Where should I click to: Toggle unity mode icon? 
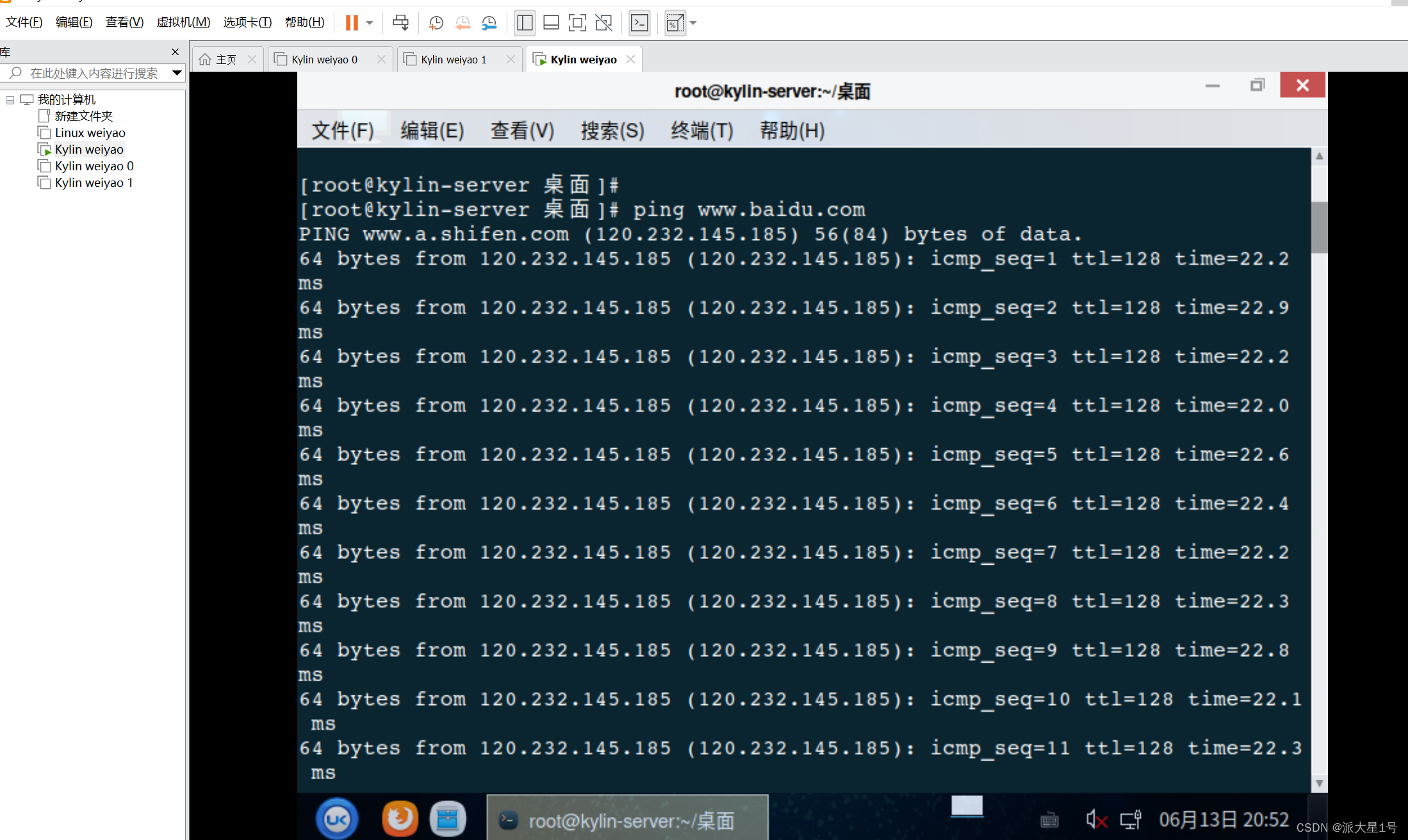coord(603,23)
